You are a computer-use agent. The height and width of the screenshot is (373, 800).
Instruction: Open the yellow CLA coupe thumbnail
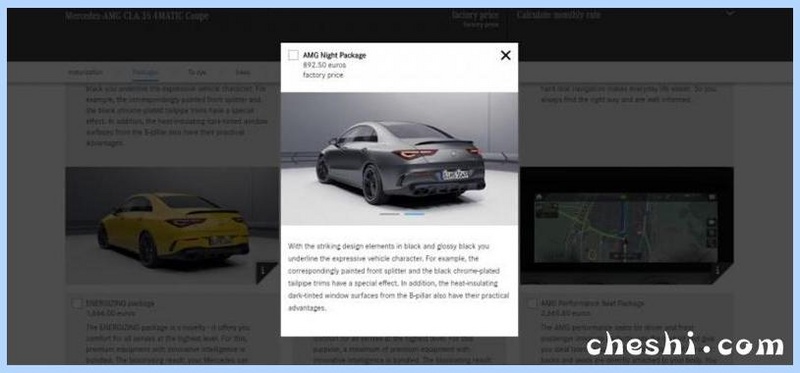point(172,226)
